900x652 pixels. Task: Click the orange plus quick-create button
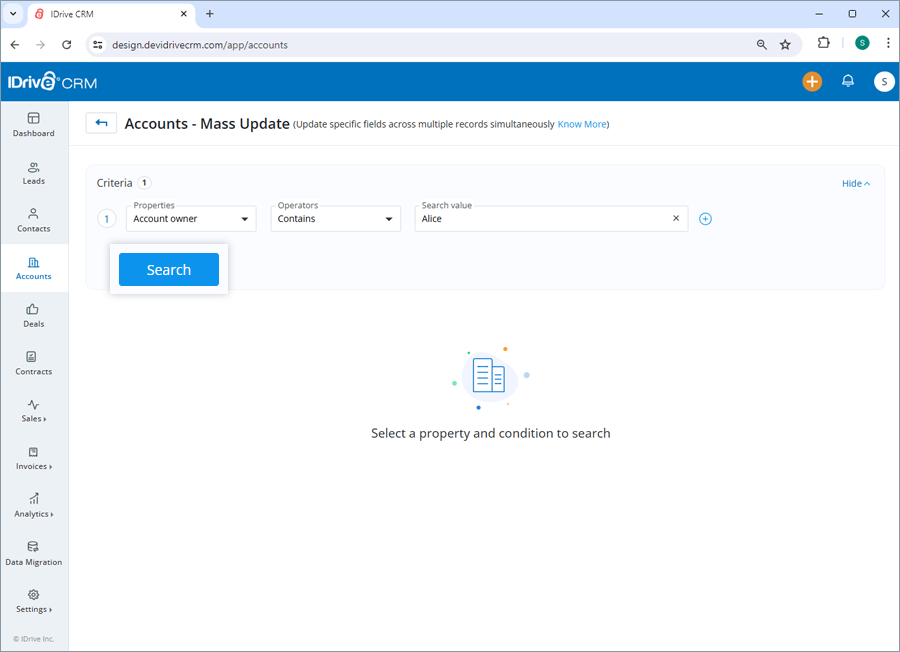(812, 82)
